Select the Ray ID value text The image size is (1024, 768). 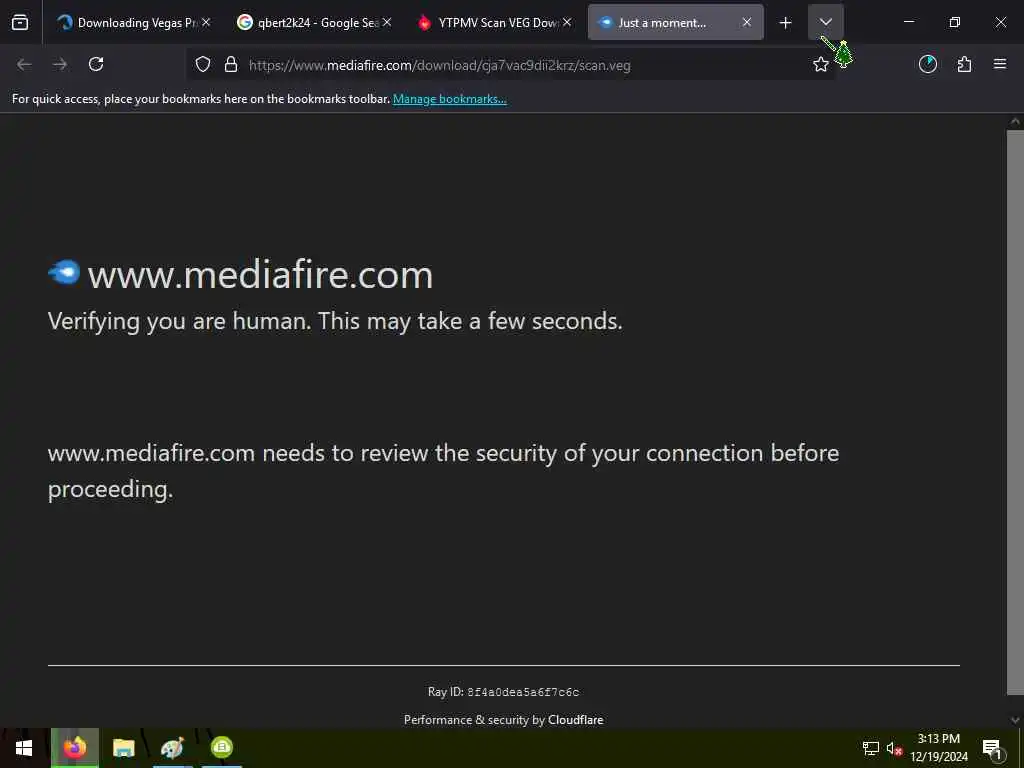tap(522, 692)
